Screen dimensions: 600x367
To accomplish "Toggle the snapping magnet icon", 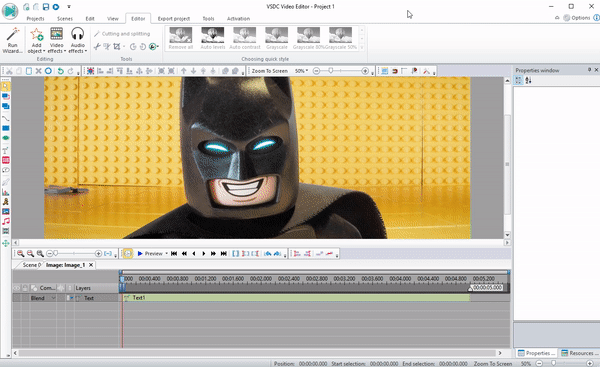I will pos(395,71).
